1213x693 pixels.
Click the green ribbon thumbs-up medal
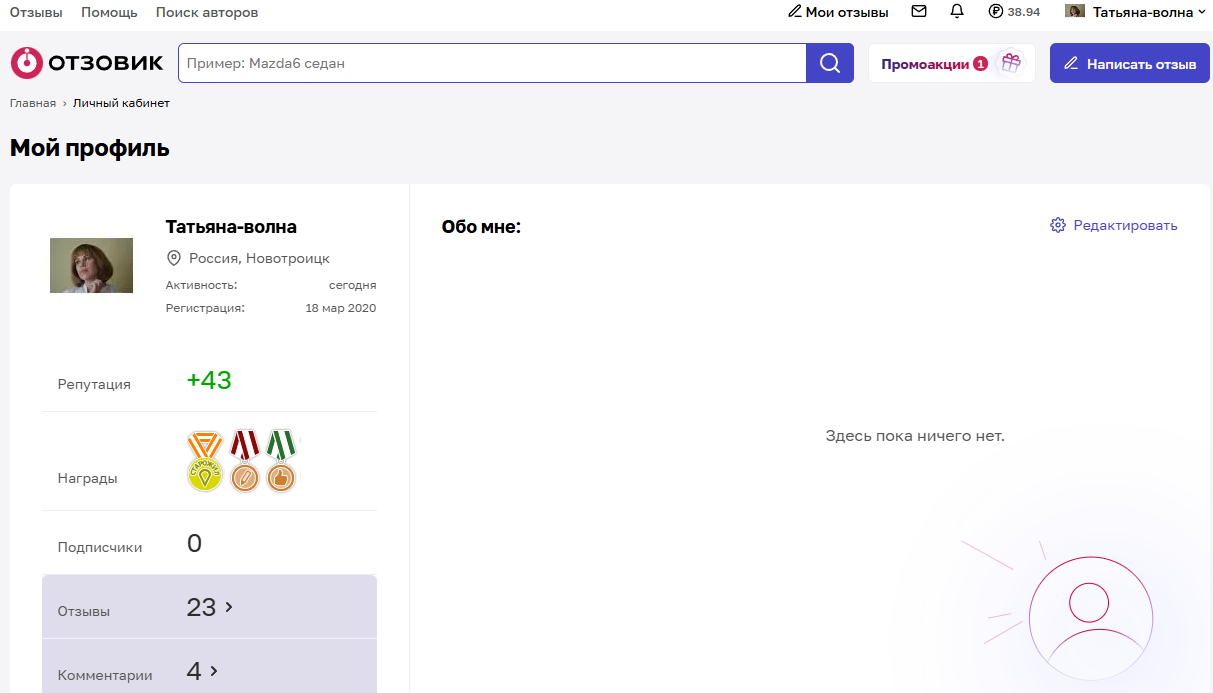click(281, 461)
